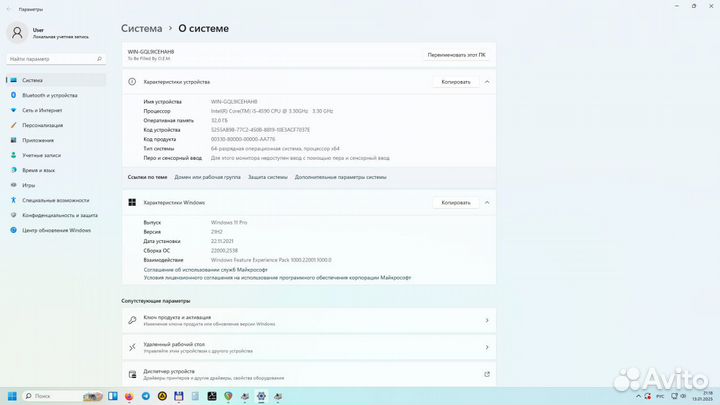
Task: Open Widgets panel icon on taskbar
Action: (x=112, y=396)
